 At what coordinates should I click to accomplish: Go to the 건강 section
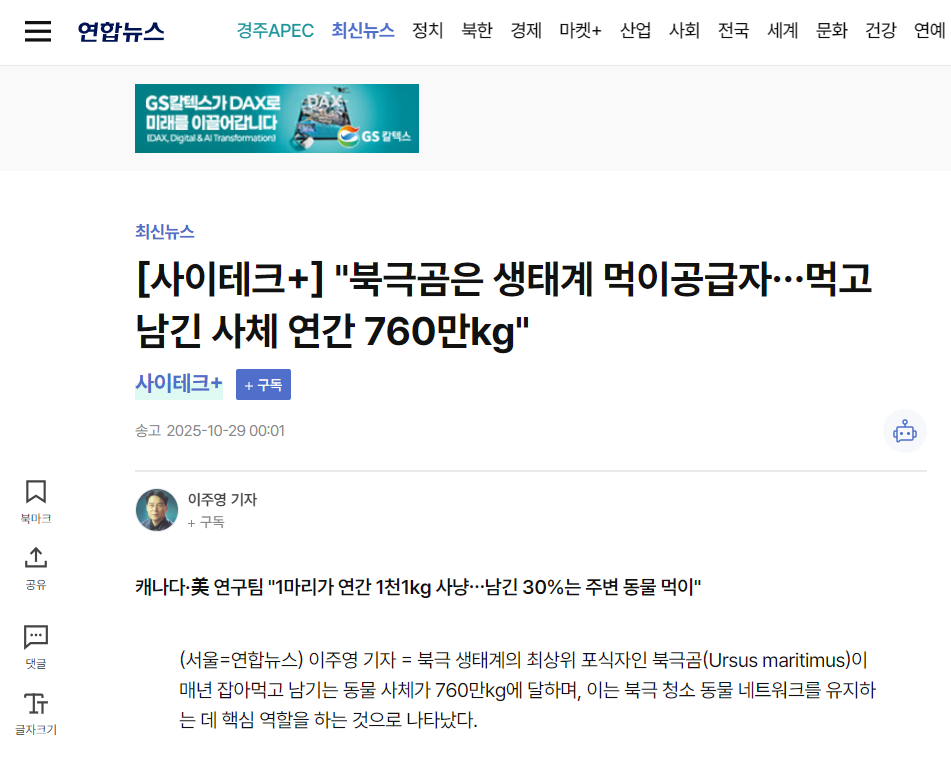click(x=880, y=30)
